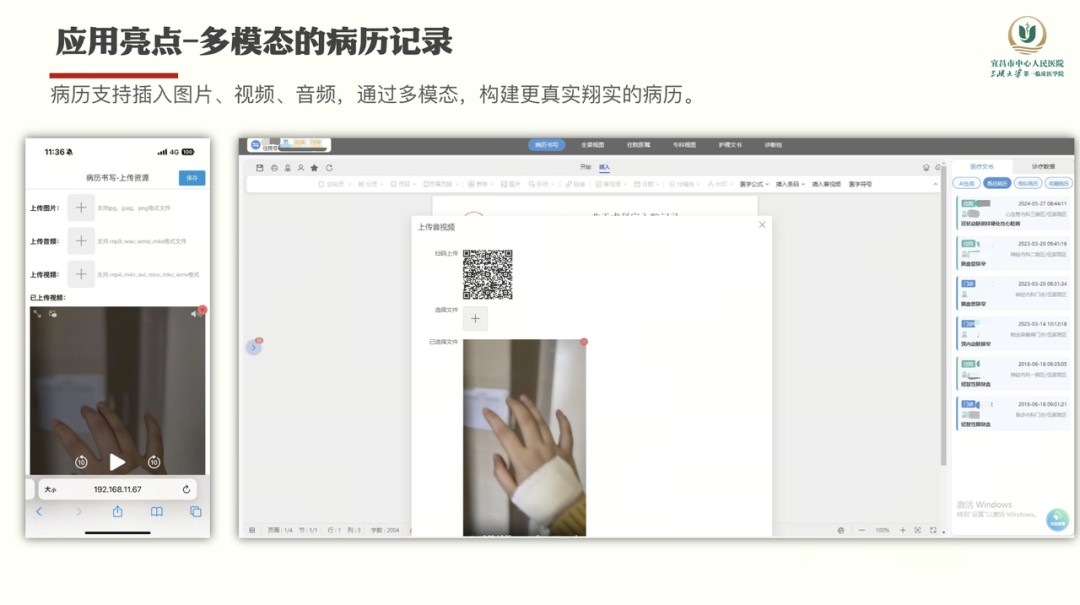Screen dimensions: 1080x605
Task: Click the 链接 button in the ribbon
Action: (x=575, y=184)
